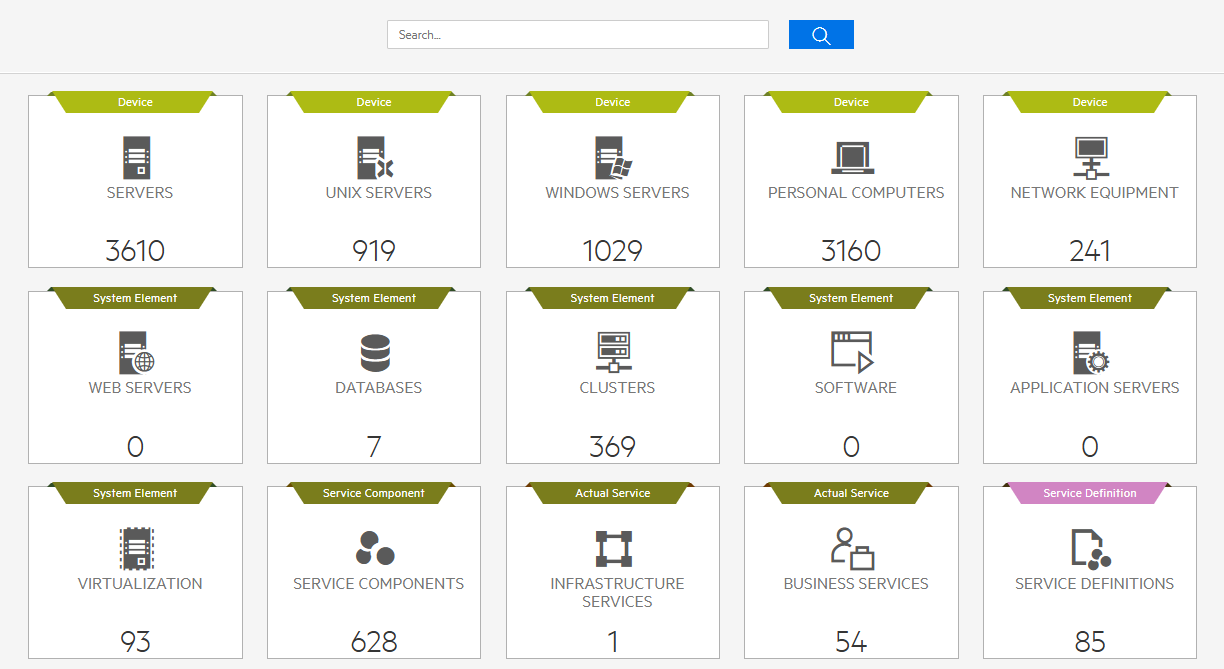This screenshot has height=669, width=1224.
Task: Click the Service Components circles icon
Action: 375,549
